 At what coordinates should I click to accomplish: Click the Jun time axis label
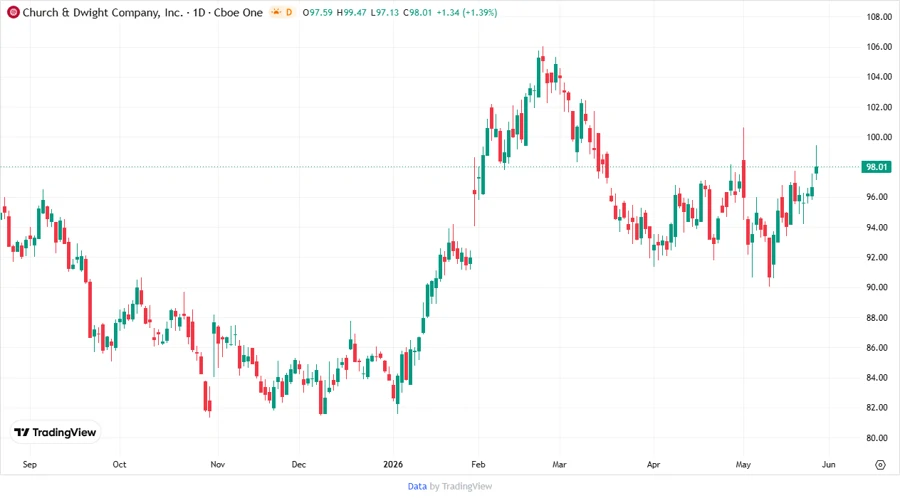(x=828, y=464)
